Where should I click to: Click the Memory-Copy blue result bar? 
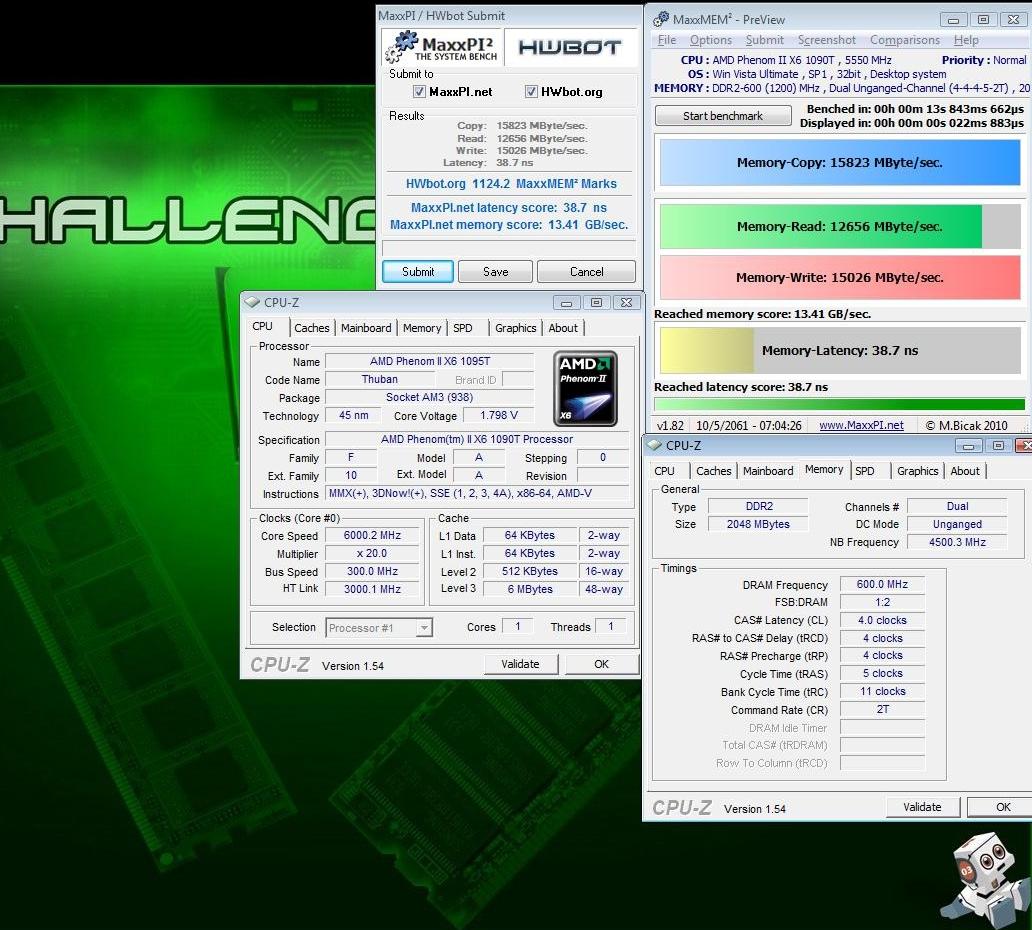point(840,163)
